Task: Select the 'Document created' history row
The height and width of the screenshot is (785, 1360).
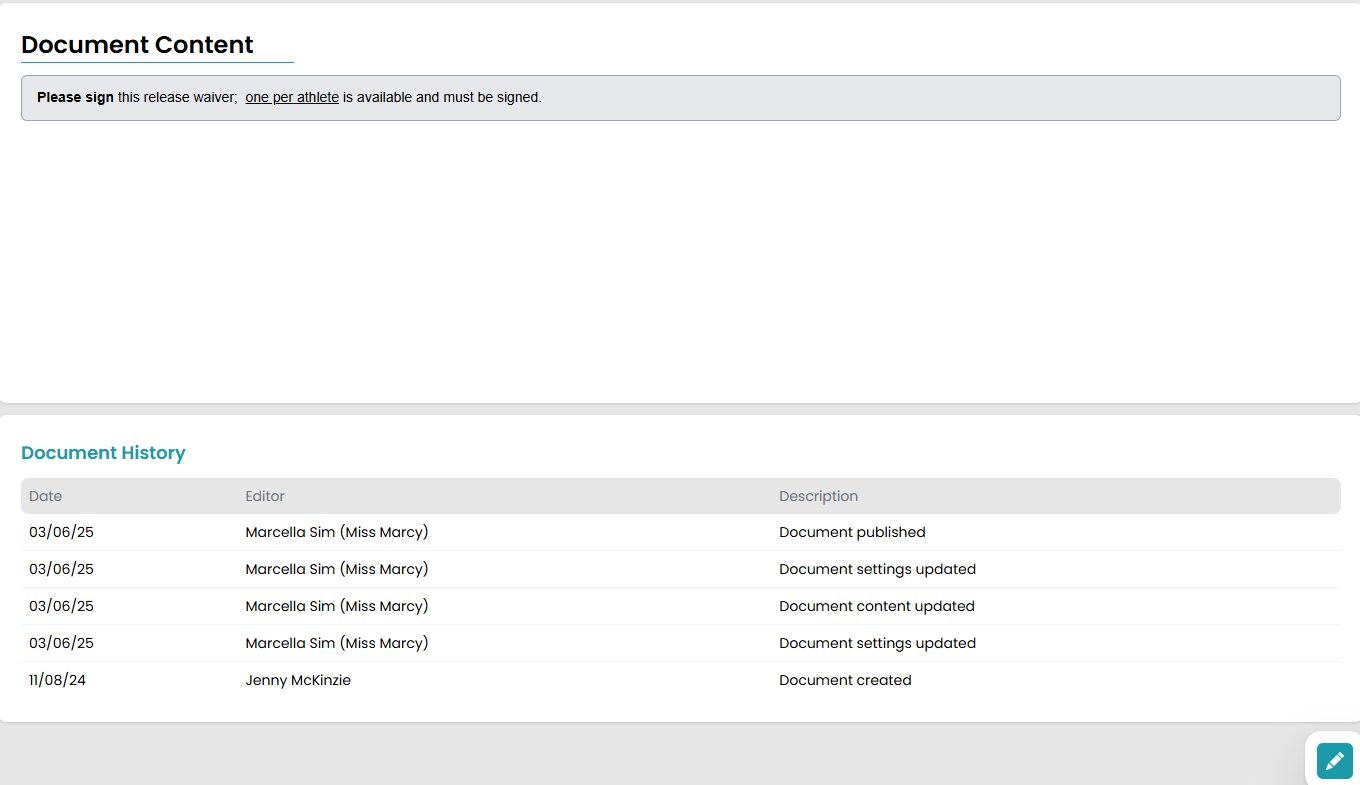Action: click(680, 680)
